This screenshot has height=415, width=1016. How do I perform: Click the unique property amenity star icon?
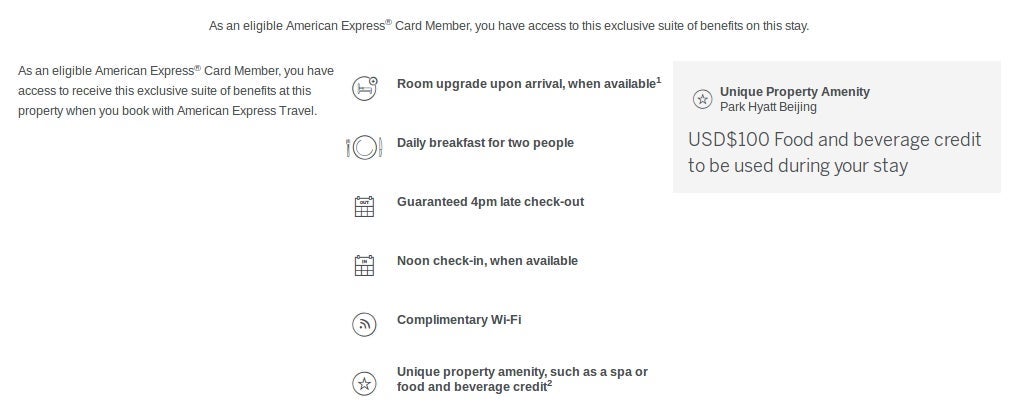(364, 383)
